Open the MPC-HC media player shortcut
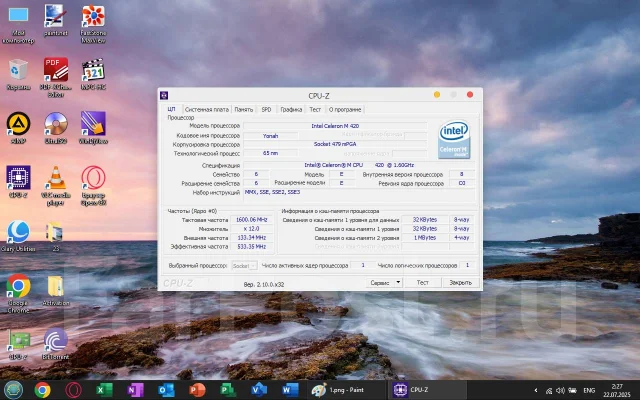This screenshot has height=400, width=640. (93, 74)
